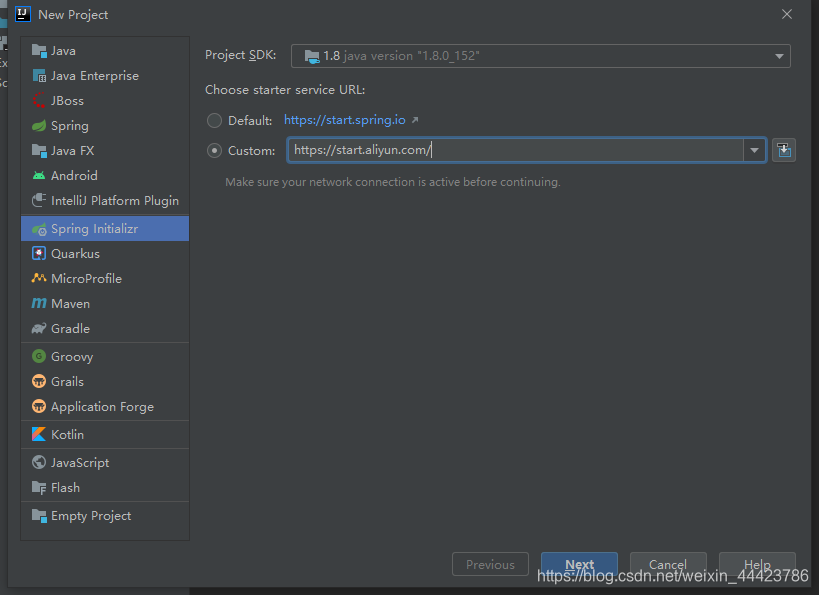Click the IntelliJ Platform Plugin icon
The width and height of the screenshot is (819, 595).
coord(39,201)
